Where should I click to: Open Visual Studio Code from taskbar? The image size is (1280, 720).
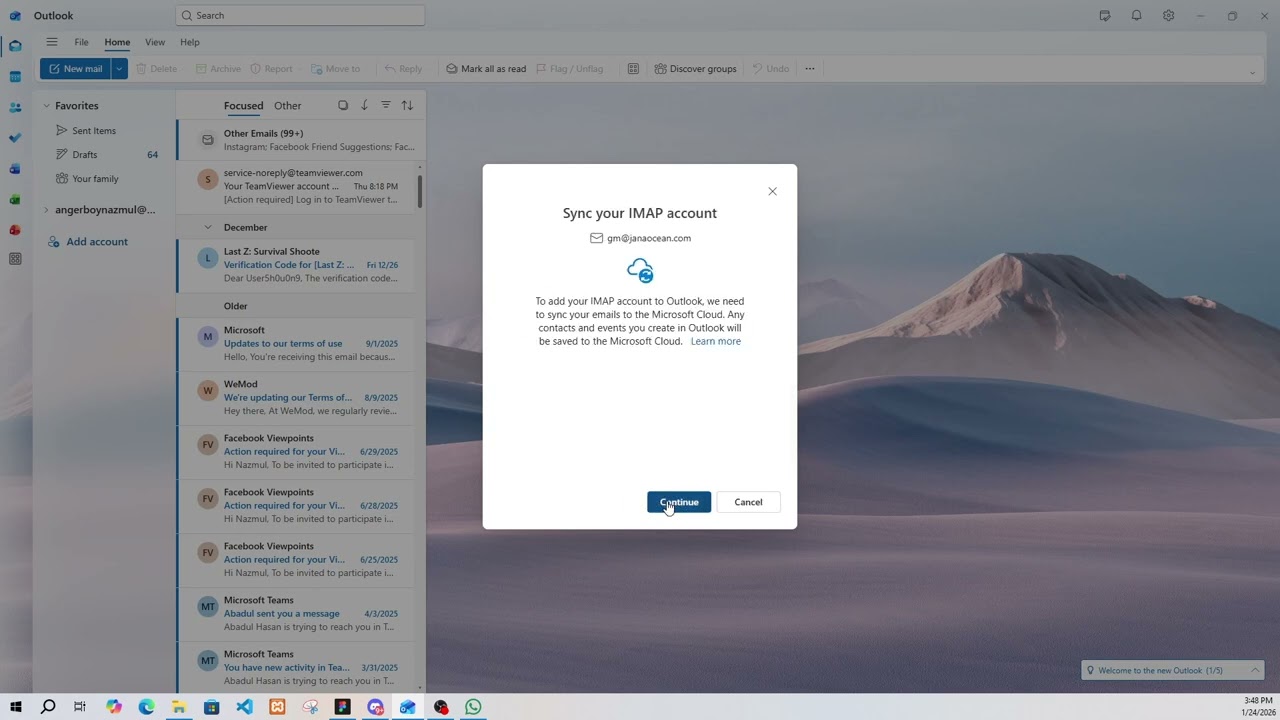coord(245,707)
